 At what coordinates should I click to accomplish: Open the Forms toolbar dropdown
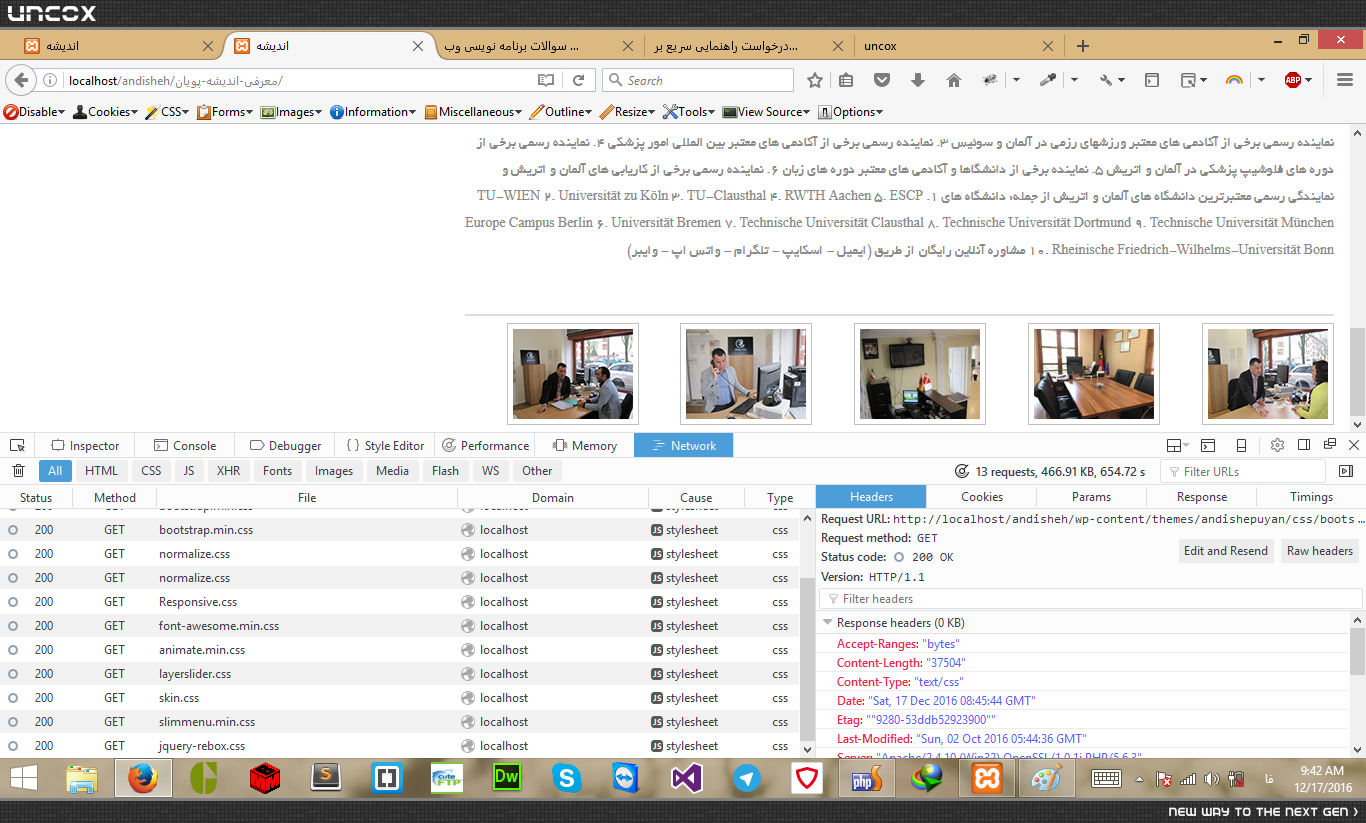[x=227, y=112]
